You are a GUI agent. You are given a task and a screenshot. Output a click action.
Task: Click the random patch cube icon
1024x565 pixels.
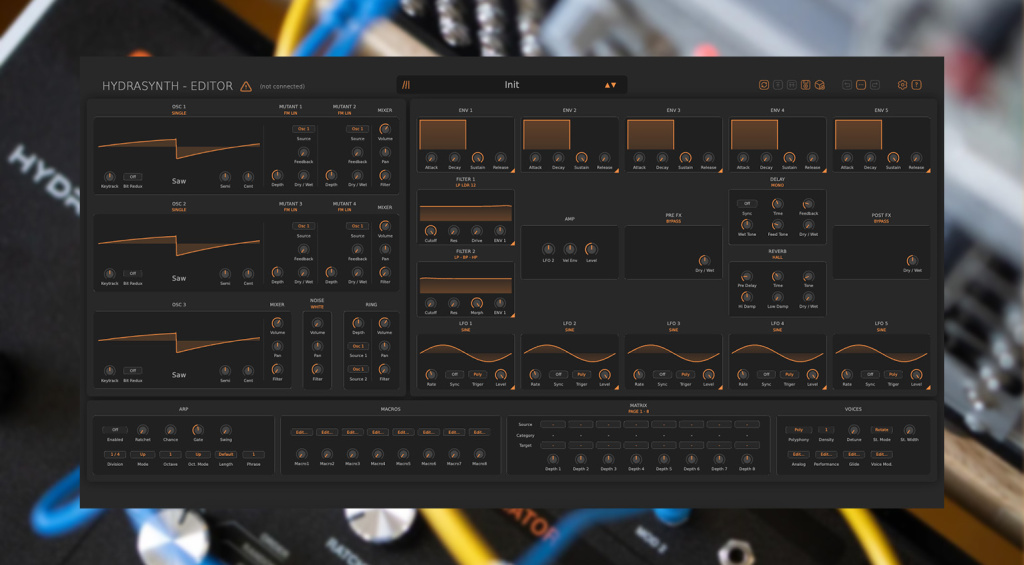click(820, 85)
